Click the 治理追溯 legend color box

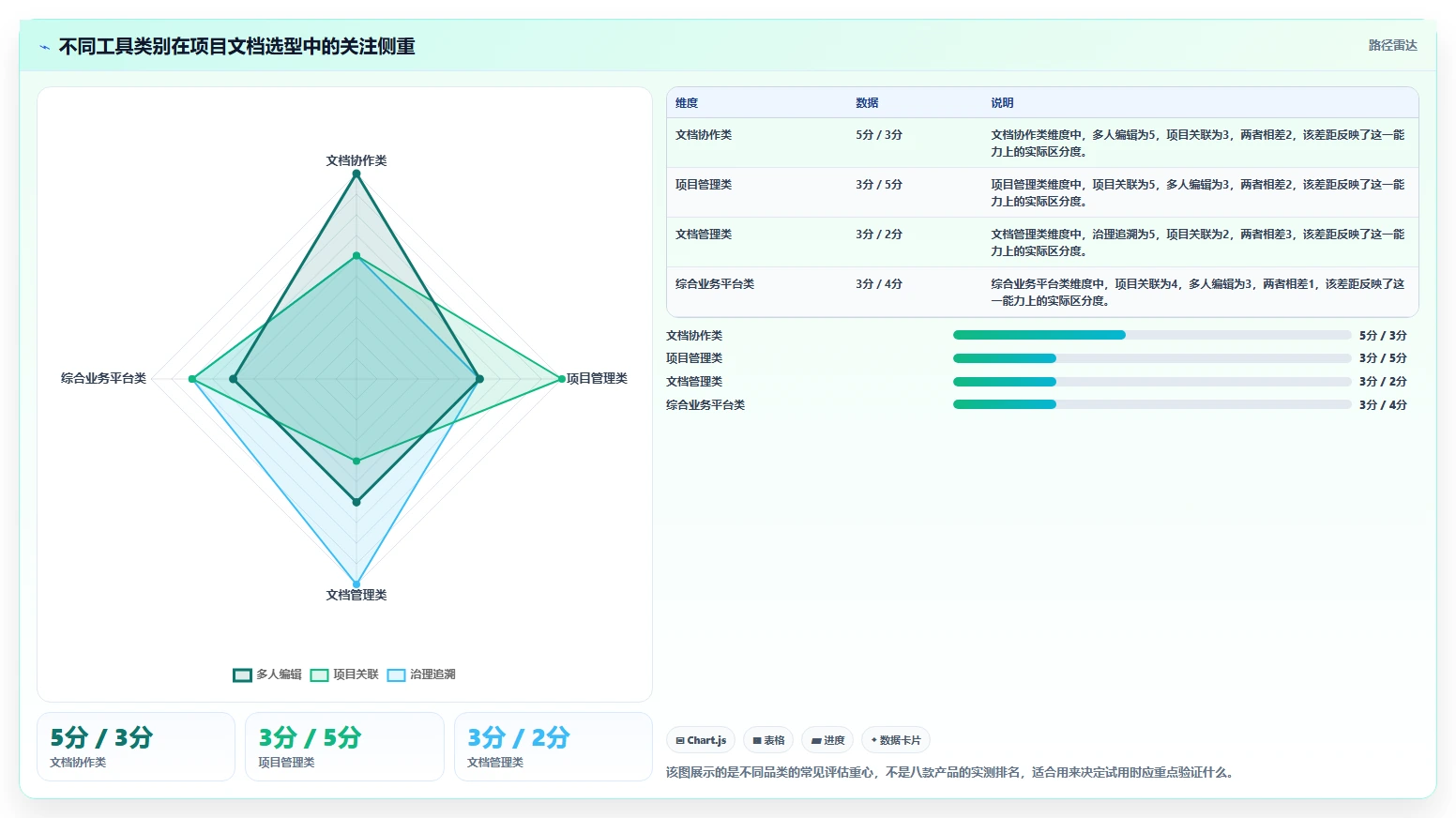coord(396,675)
